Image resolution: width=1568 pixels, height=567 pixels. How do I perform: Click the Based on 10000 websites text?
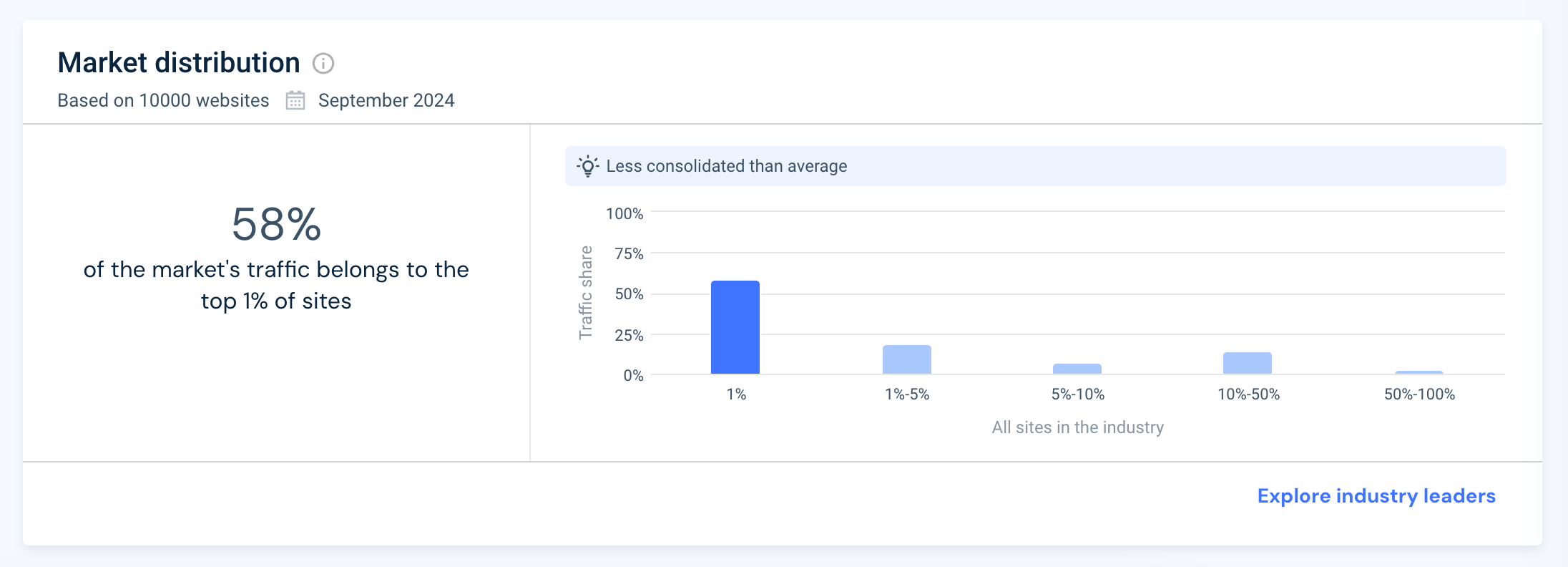(163, 100)
